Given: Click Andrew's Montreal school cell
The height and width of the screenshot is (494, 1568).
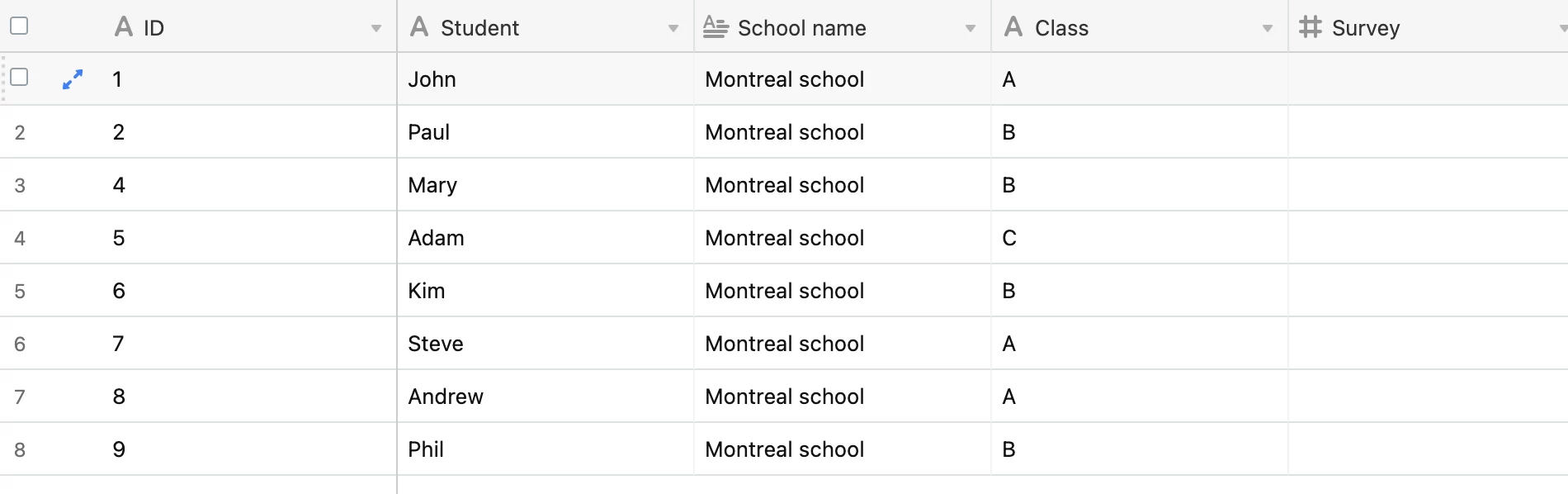Looking at the screenshot, I should click(x=843, y=397).
